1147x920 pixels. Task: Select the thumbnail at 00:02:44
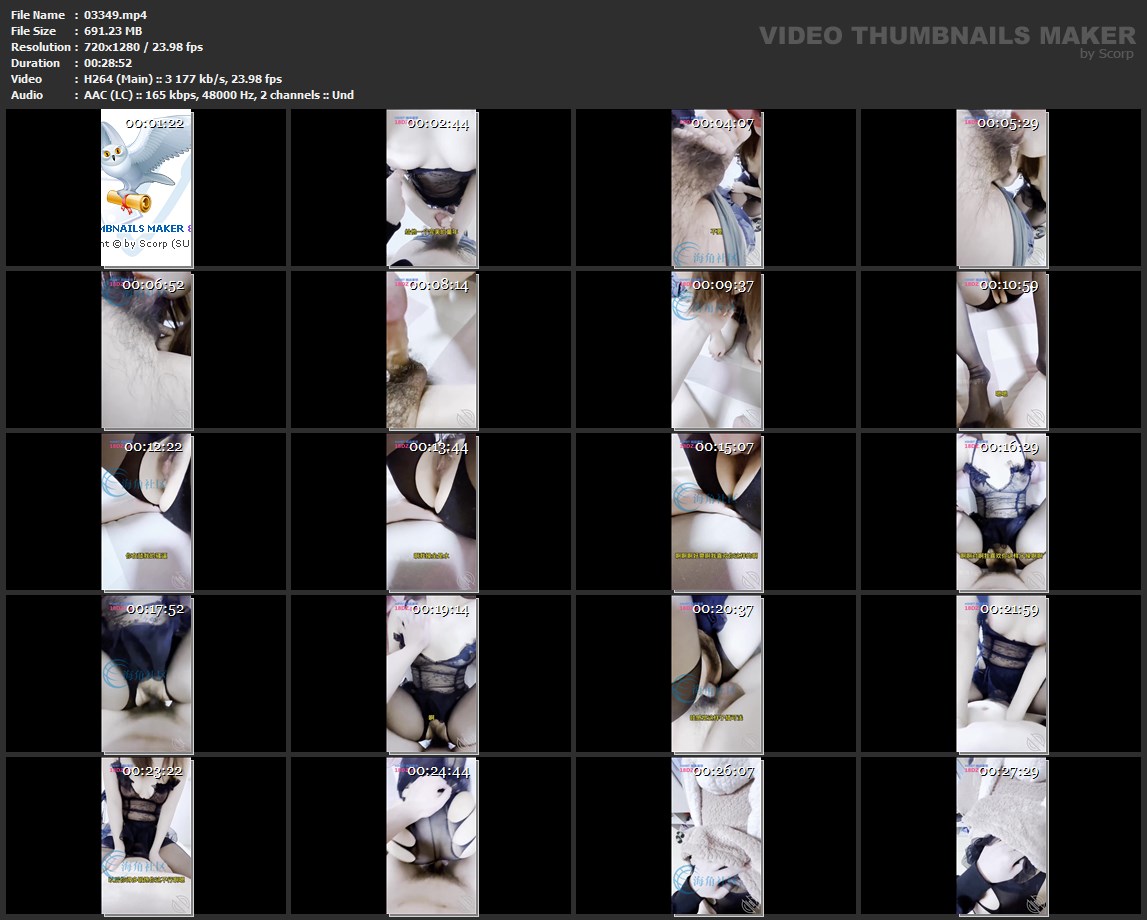(x=431, y=188)
